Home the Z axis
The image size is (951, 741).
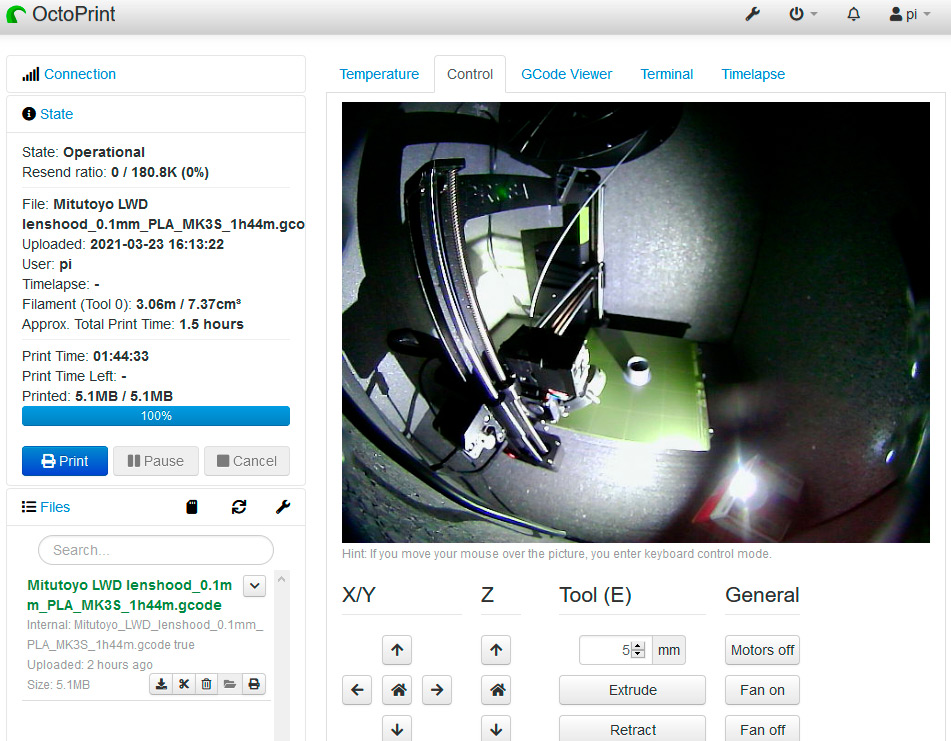point(496,690)
